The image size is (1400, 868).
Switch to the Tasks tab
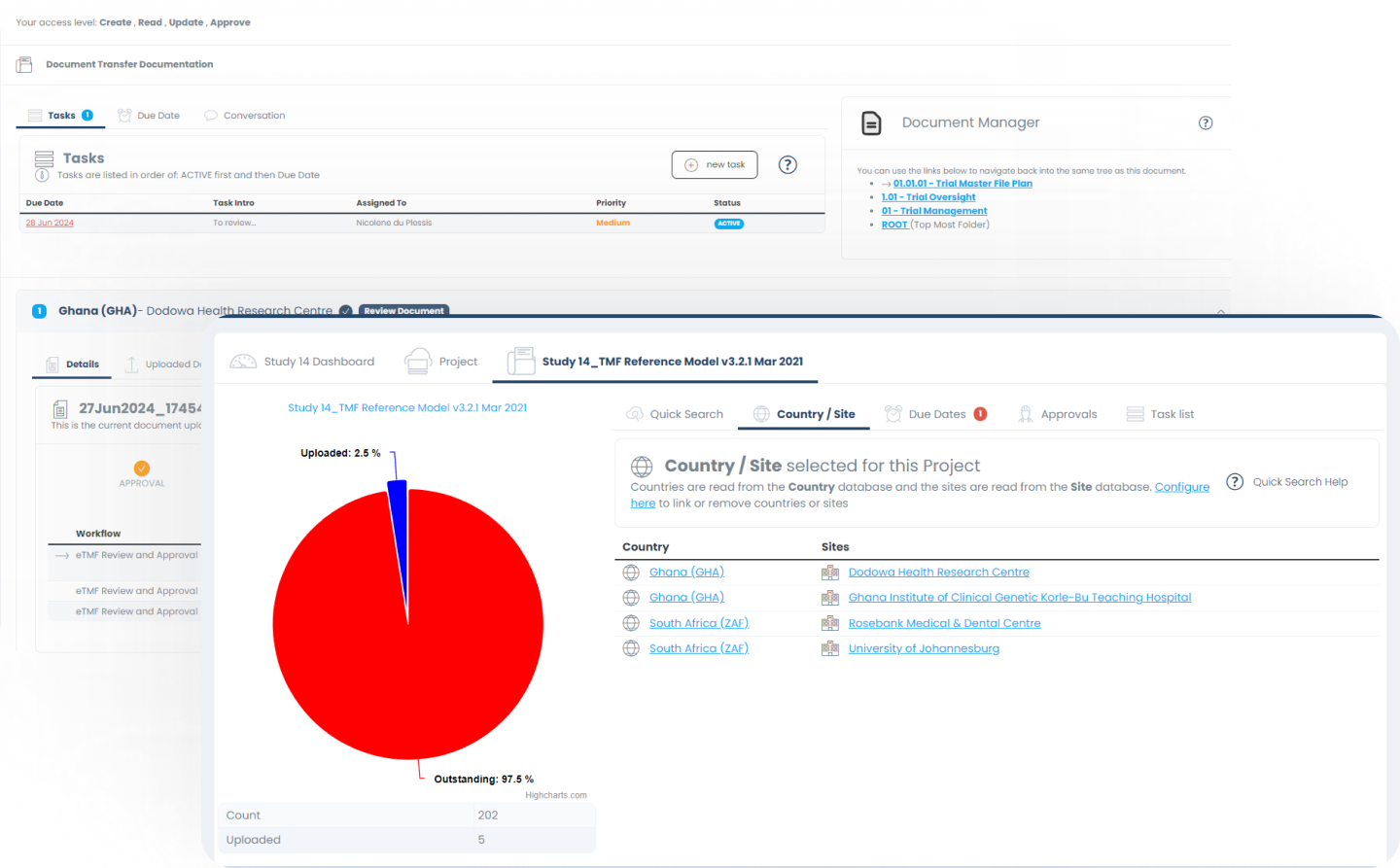point(60,116)
